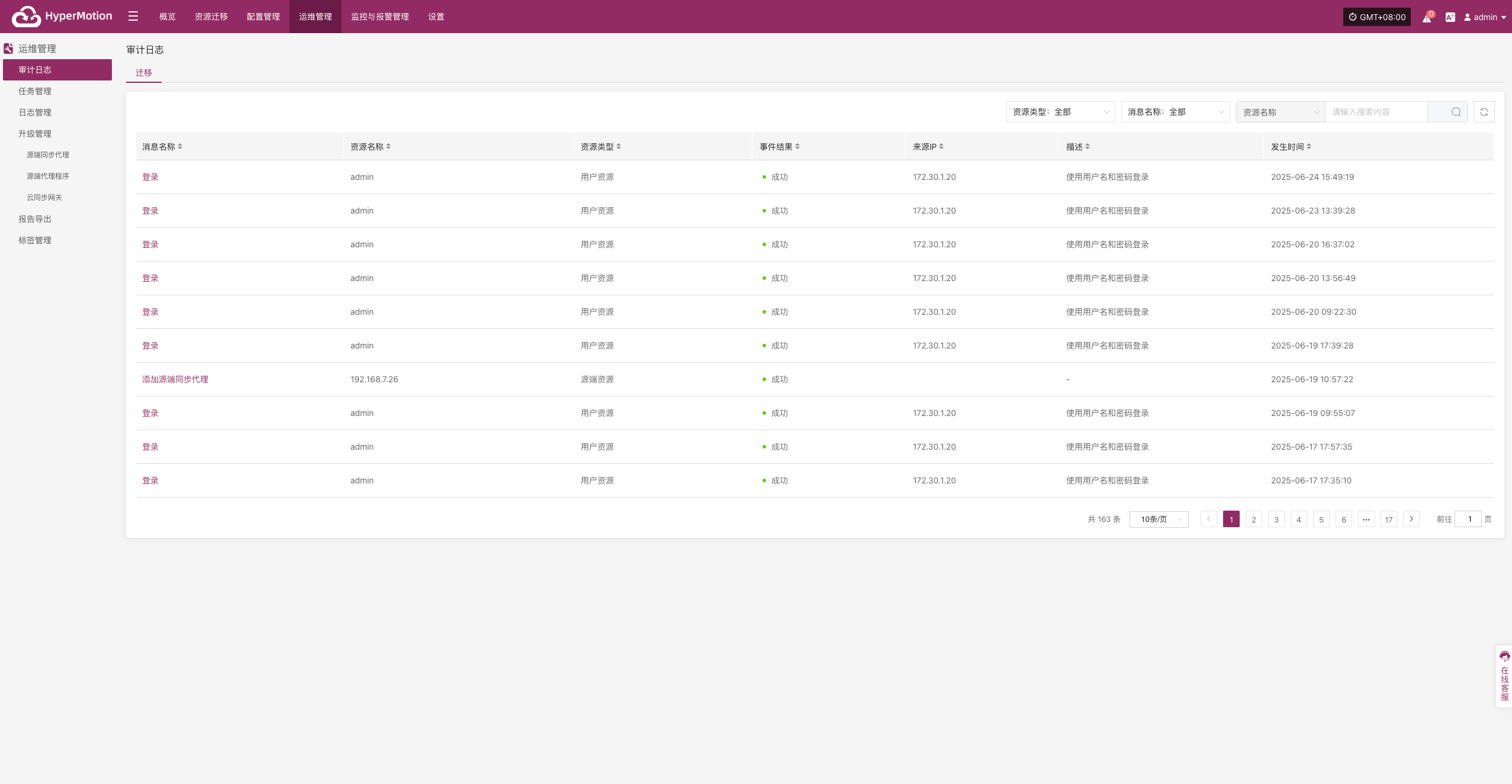Open the GMT+08:00 timezone selector
Screen dimensions: 1512x784
1376,17
